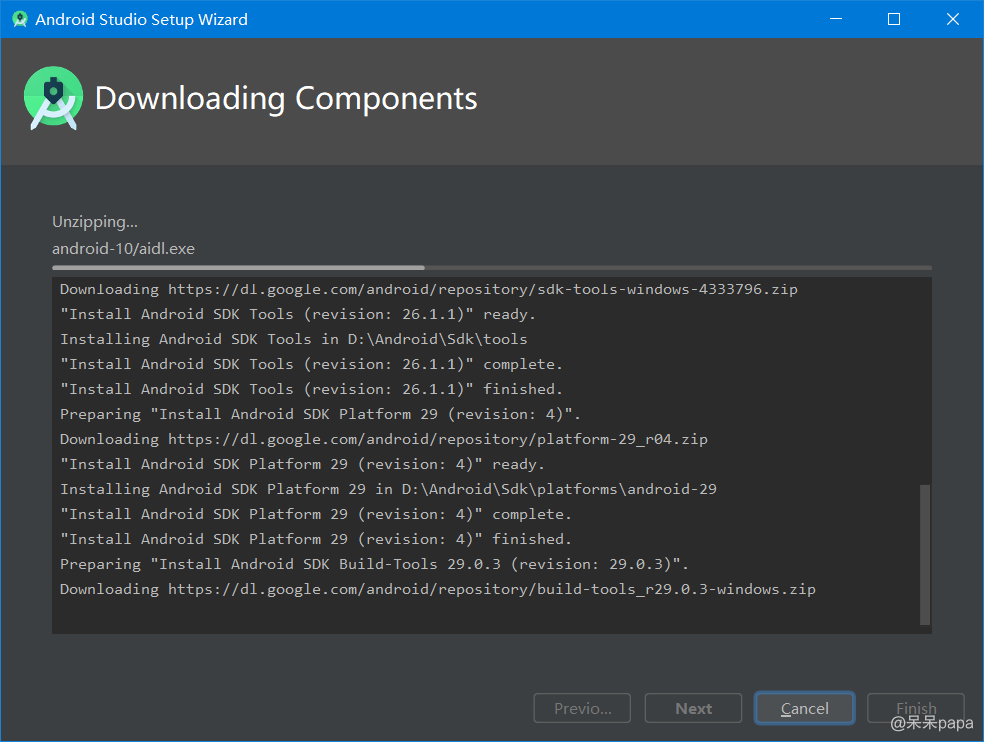Viewport: 984px width, 742px height.
Task: Click the unzipping progress bar
Action: [491, 268]
